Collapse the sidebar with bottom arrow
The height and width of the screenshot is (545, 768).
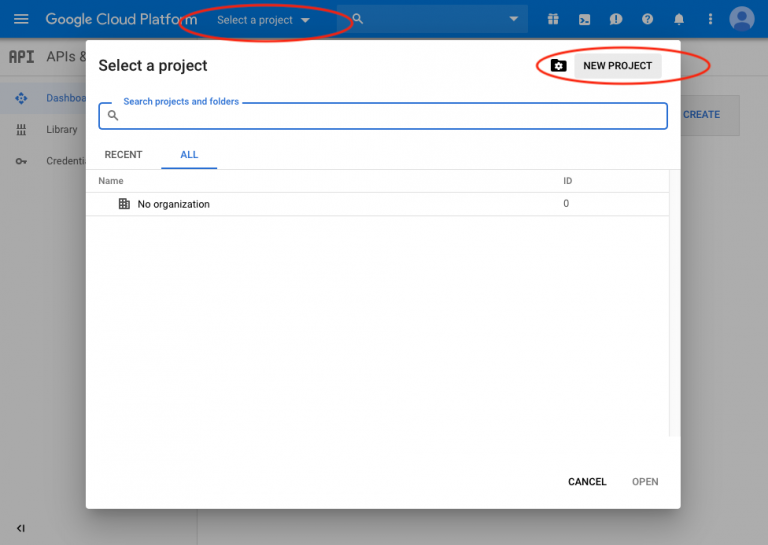coord(21,528)
